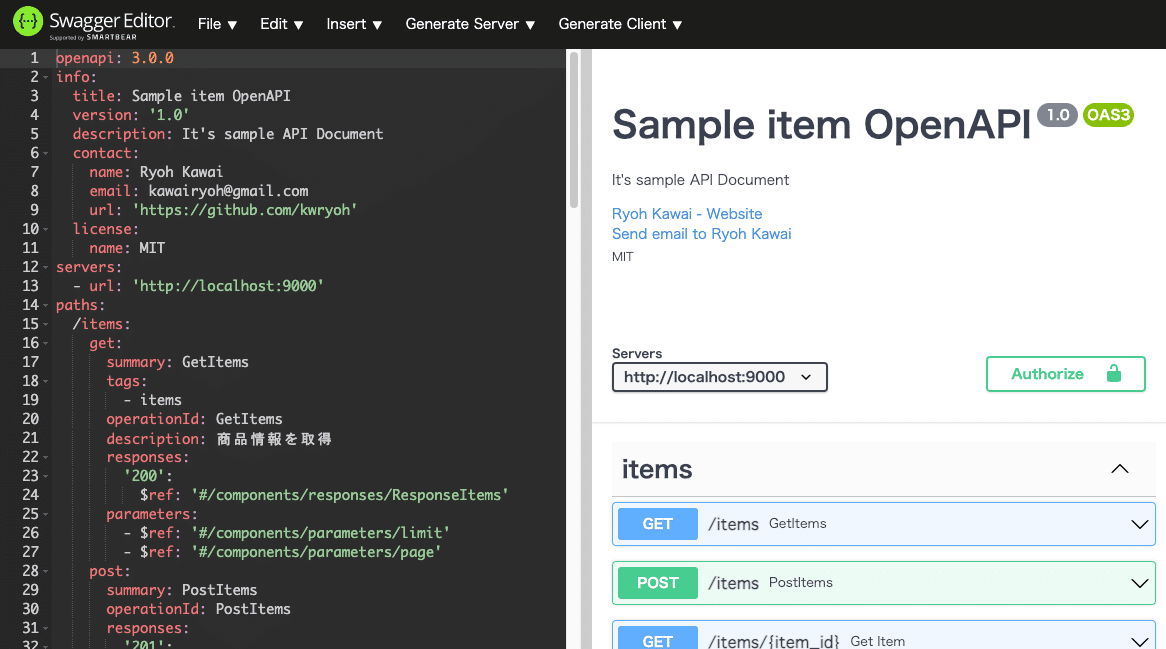Open the Servers URL dropdown
The width and height of the screenshot is (1166, 649).
719,377
